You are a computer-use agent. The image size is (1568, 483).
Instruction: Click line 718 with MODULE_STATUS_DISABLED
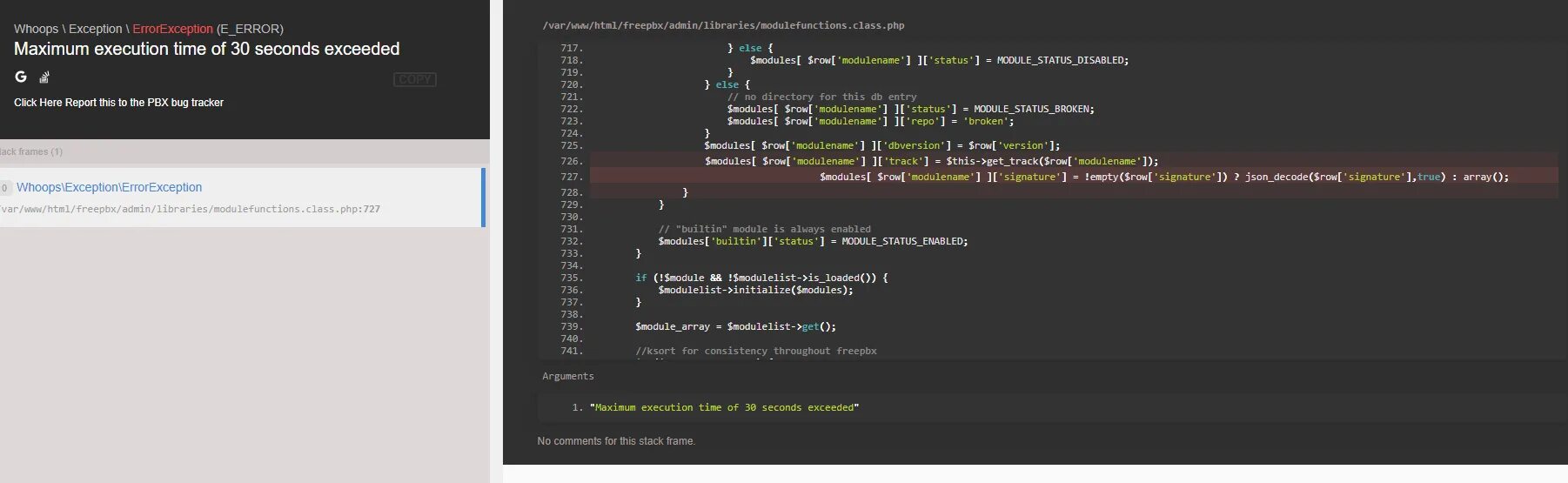click(939, 60)
